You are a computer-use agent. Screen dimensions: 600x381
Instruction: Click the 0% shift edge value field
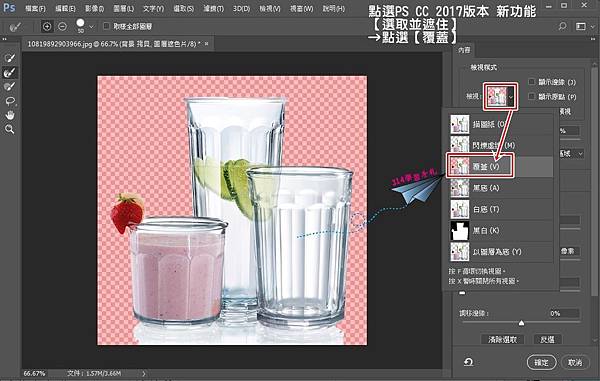click(x=564, y=313)
